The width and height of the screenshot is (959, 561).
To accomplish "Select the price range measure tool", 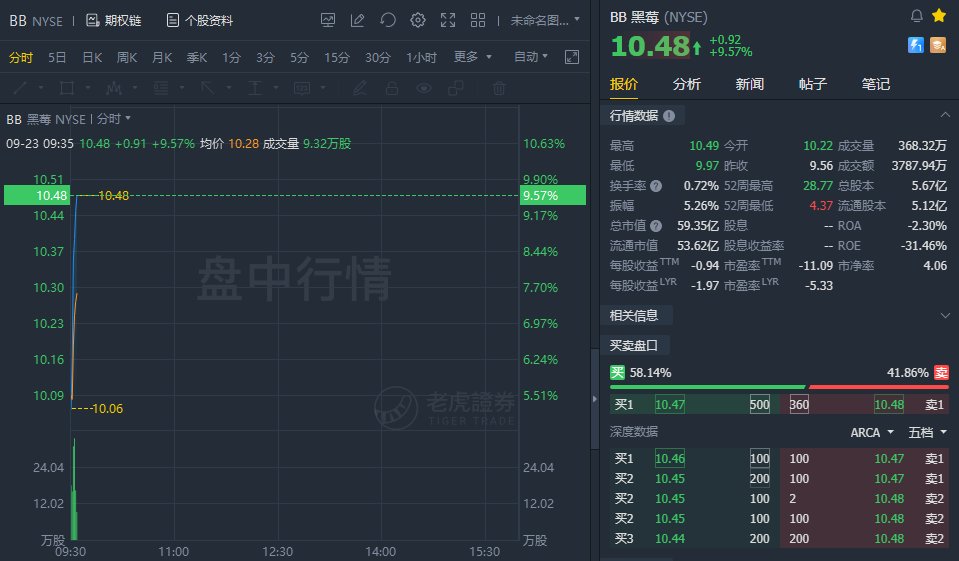I will (255, 88).
